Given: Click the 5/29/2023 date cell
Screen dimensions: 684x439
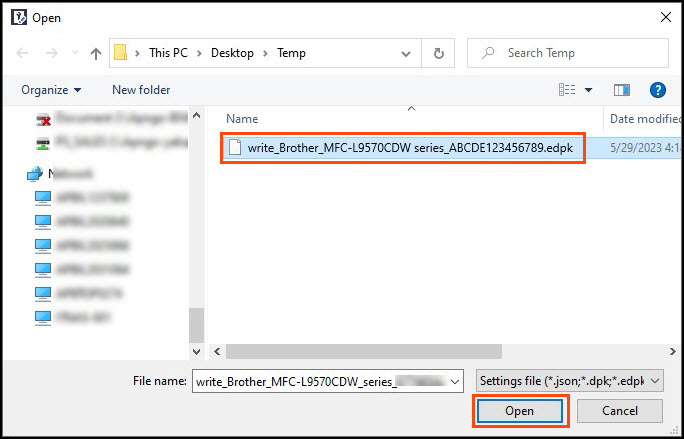Looking at the screenshot, I should point(645,148).
